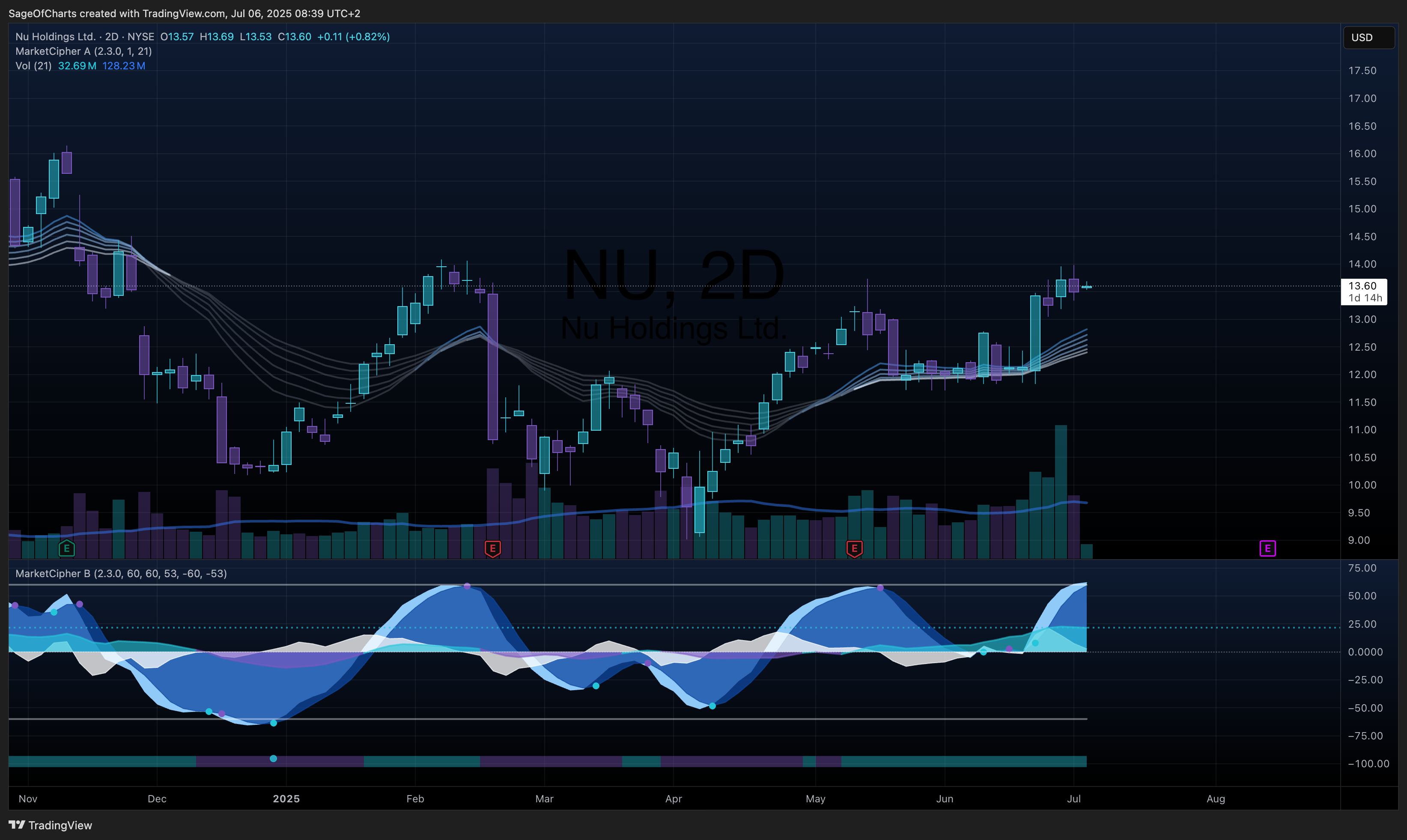Click the change value +0.11 (+0.82%)
1407x840 pixels.
tap(353, 37)
